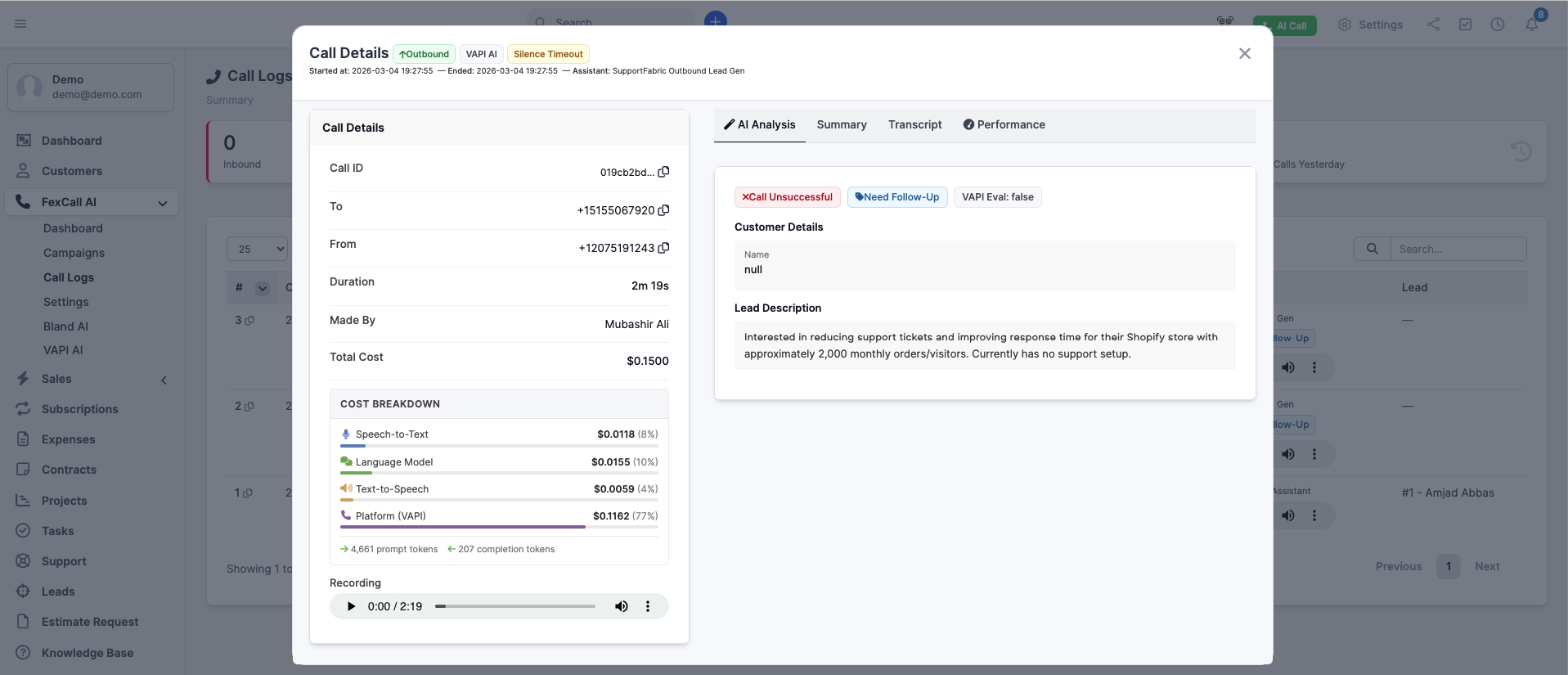Click the blue plus add button
Image resolution: width=1568 pixels, height=675 pixels.
(x=716, y=20)
